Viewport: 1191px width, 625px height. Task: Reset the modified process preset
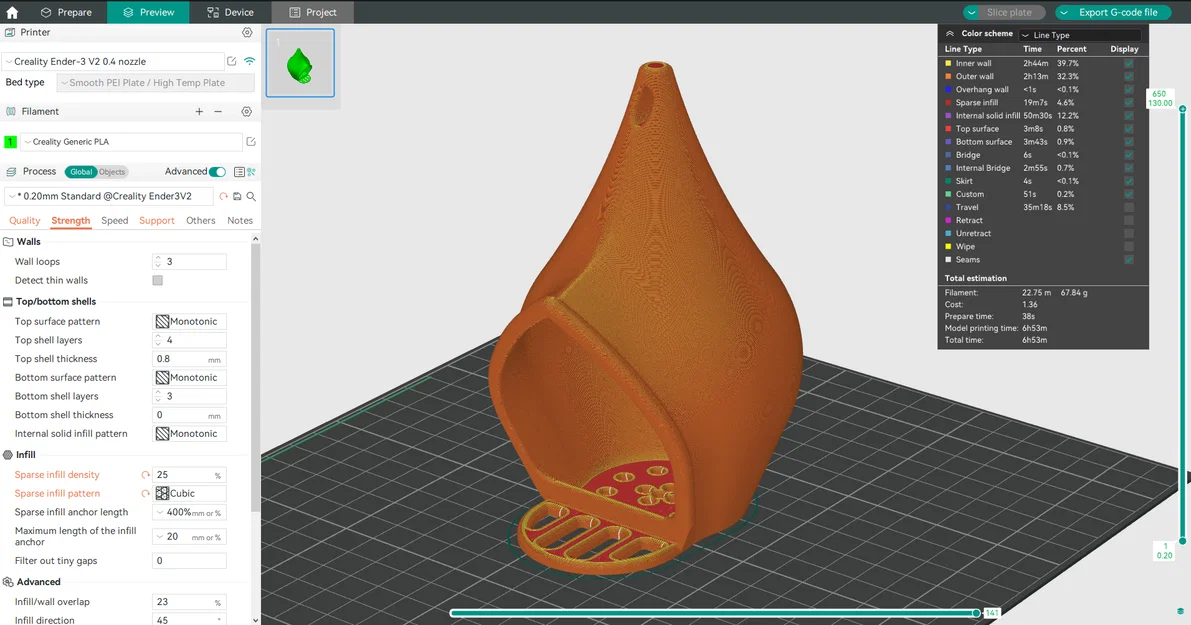coord(223,197)
